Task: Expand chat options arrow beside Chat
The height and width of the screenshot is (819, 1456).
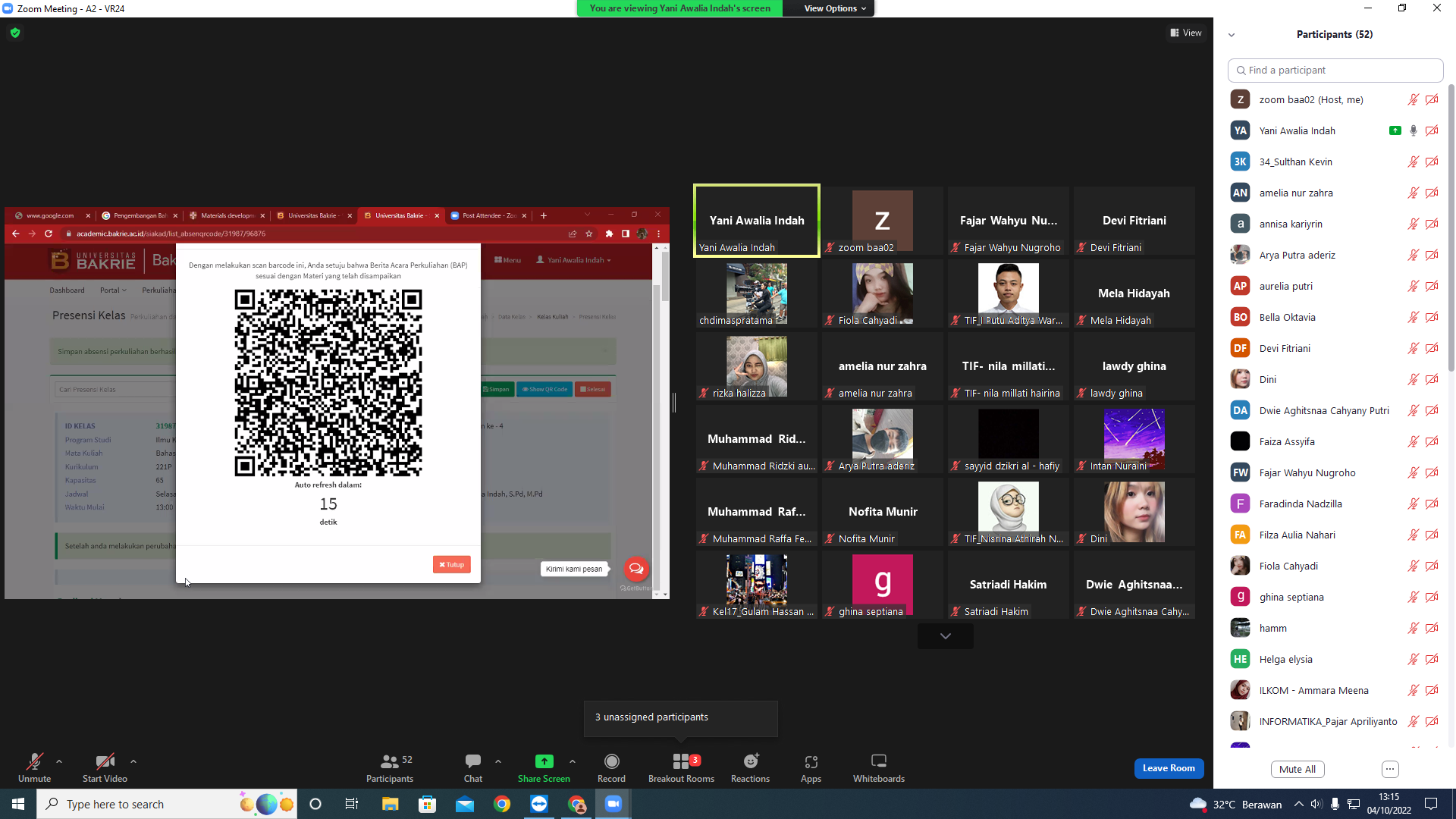Action: tap(498, 761)
